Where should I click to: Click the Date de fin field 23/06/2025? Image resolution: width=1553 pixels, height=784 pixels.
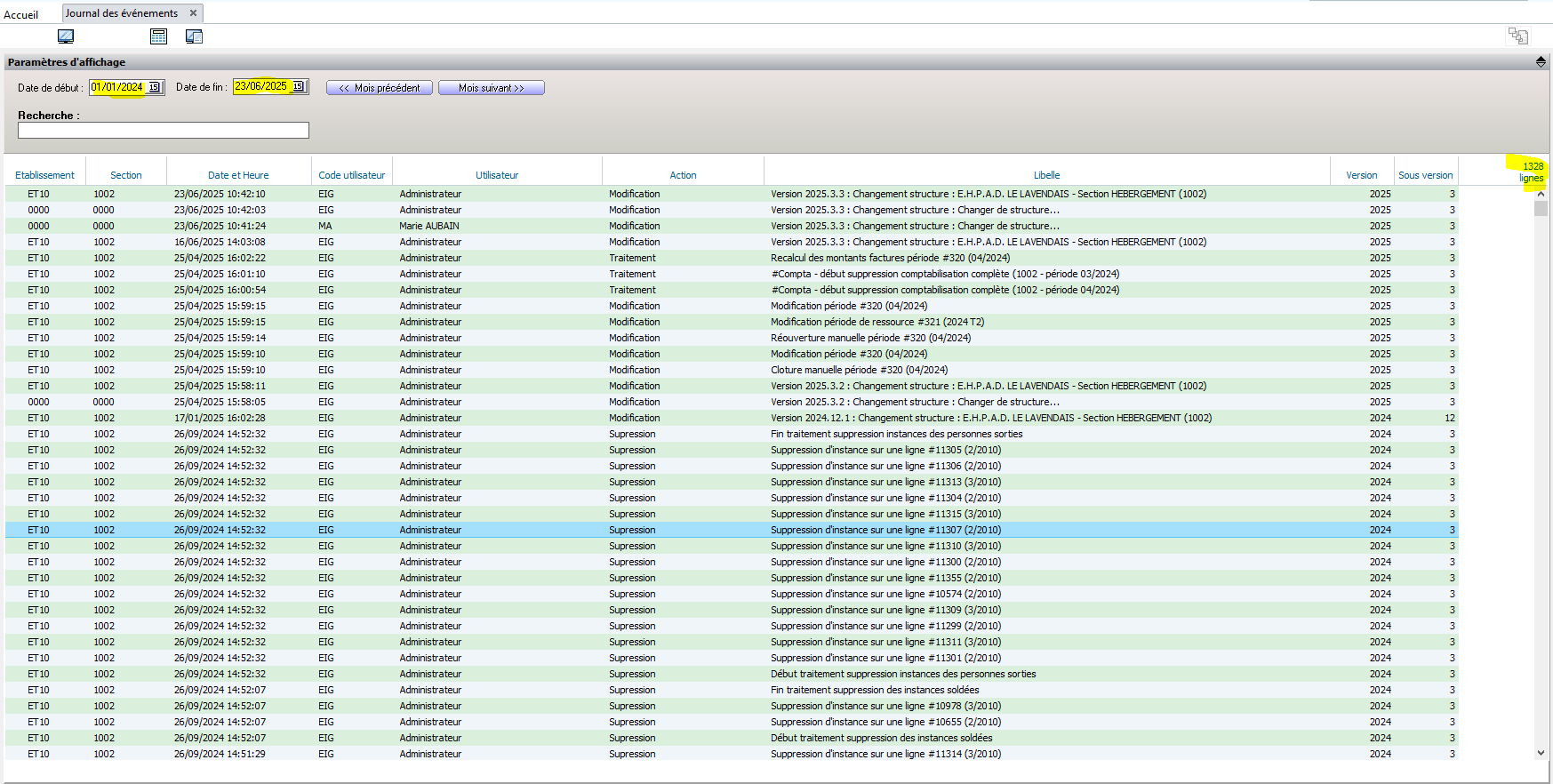point(262,86)
